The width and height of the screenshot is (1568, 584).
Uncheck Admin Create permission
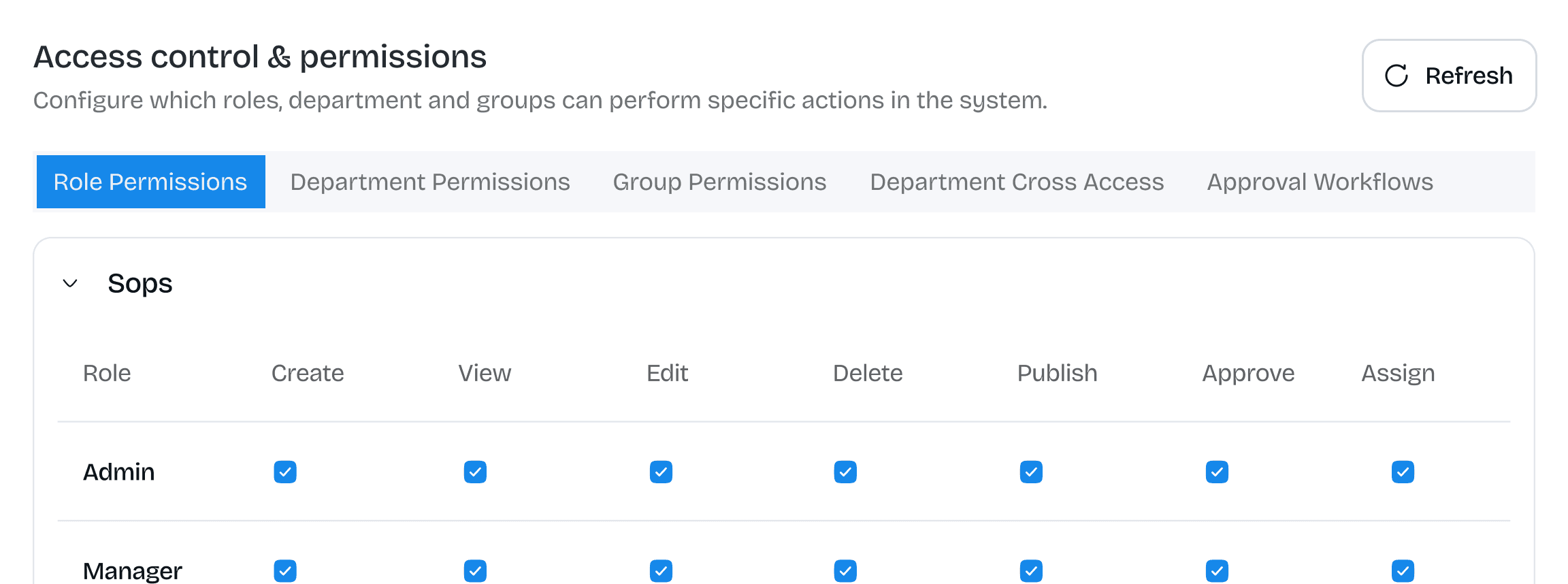[285, 472]
